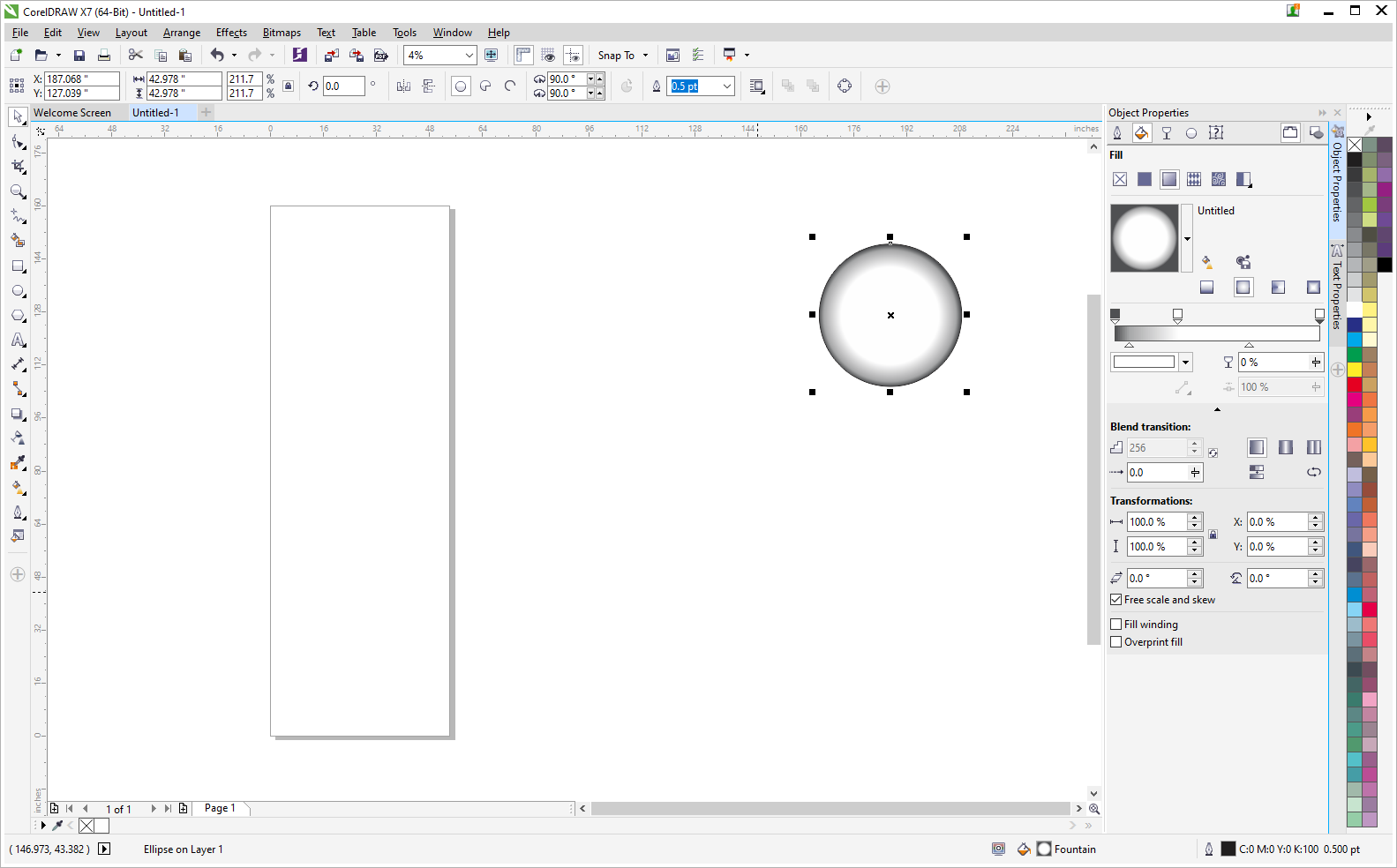
Task: Click the Export icon in the toolbar
Action: pos(357,55)
